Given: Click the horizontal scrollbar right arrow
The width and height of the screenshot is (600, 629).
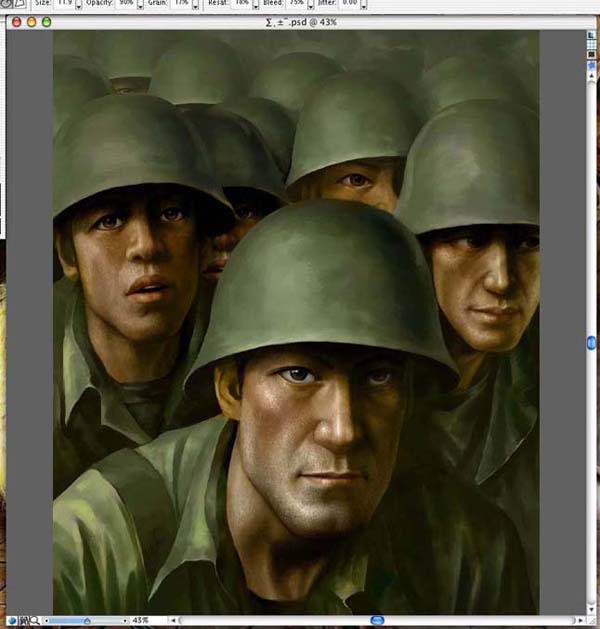Looking at the screenshot, I should coord(580,621).
